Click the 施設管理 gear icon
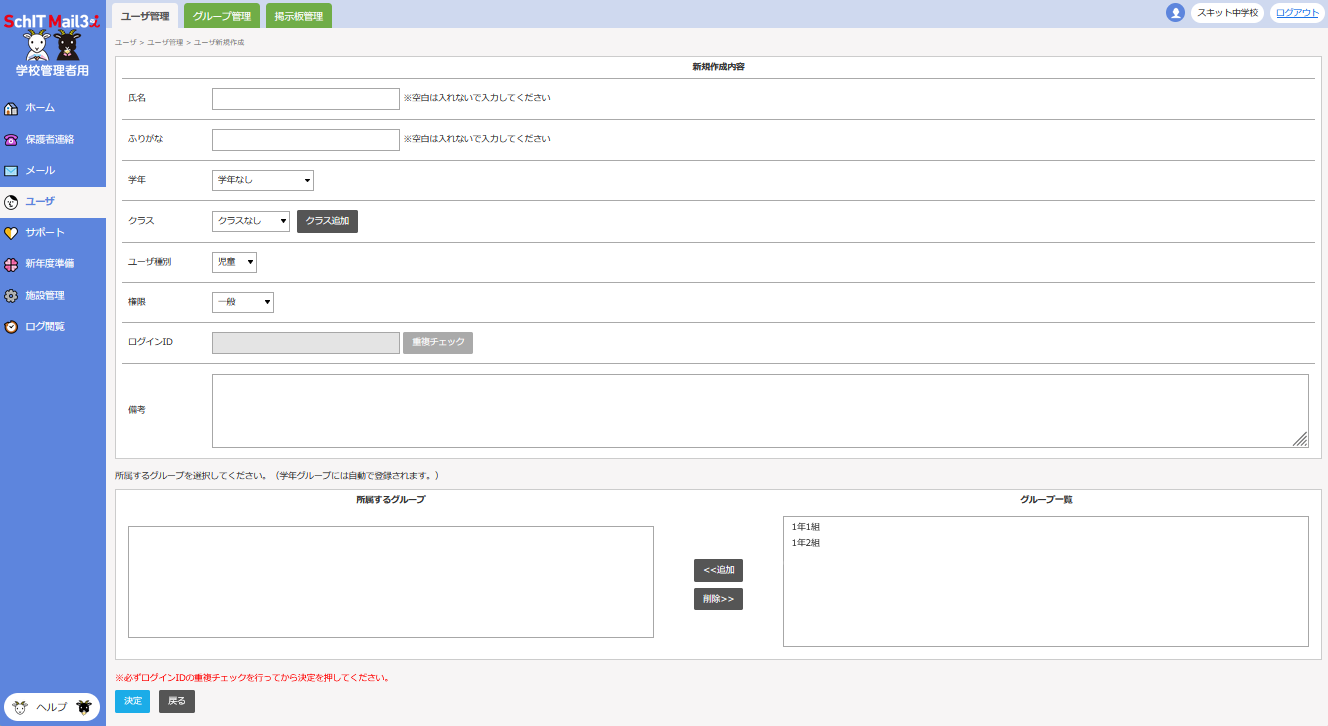Image resolution: width=1328 pixels, height=726 pixels. point(11,296)
